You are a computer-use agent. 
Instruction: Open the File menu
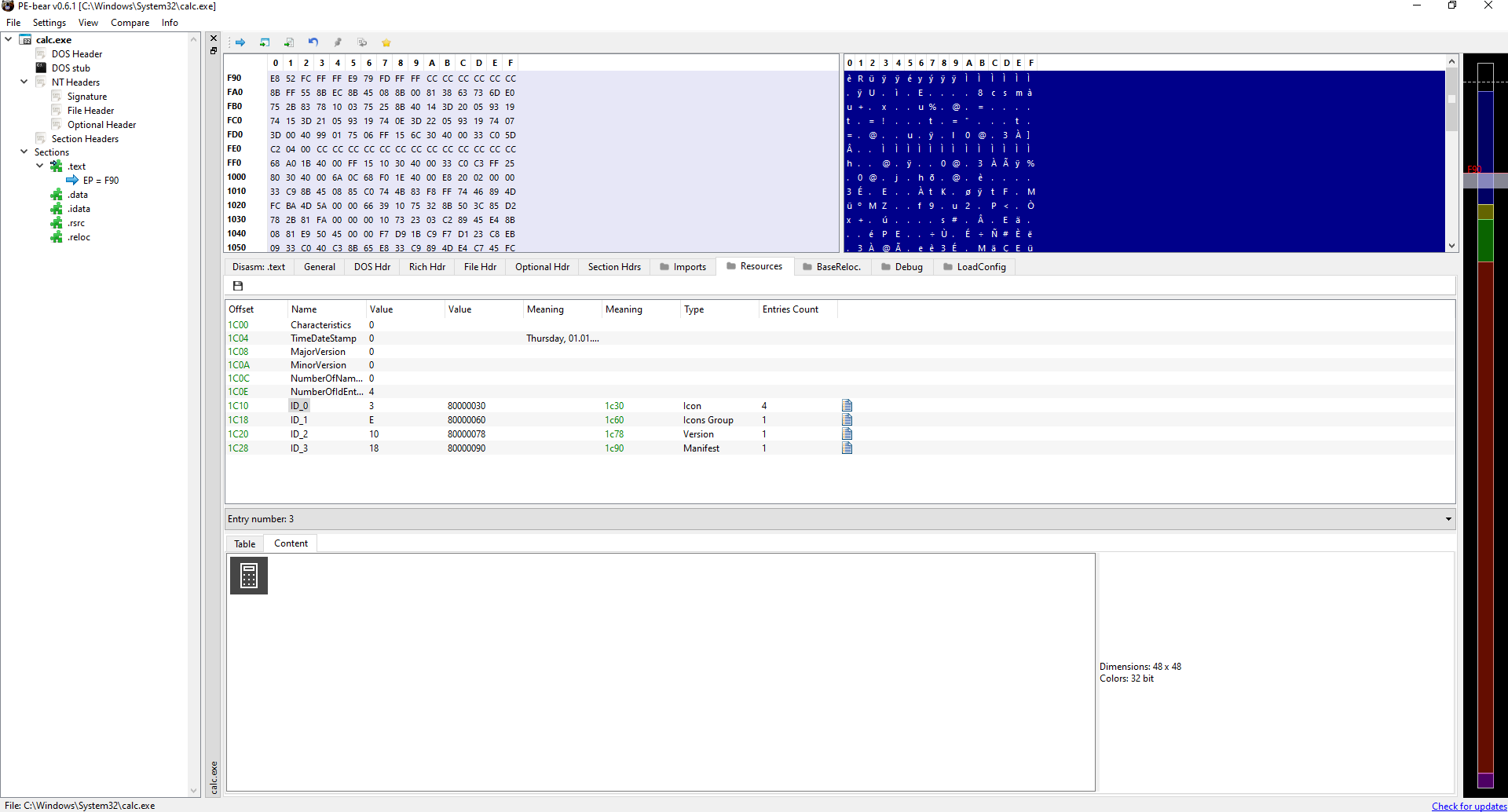click(x=13, y=23)
